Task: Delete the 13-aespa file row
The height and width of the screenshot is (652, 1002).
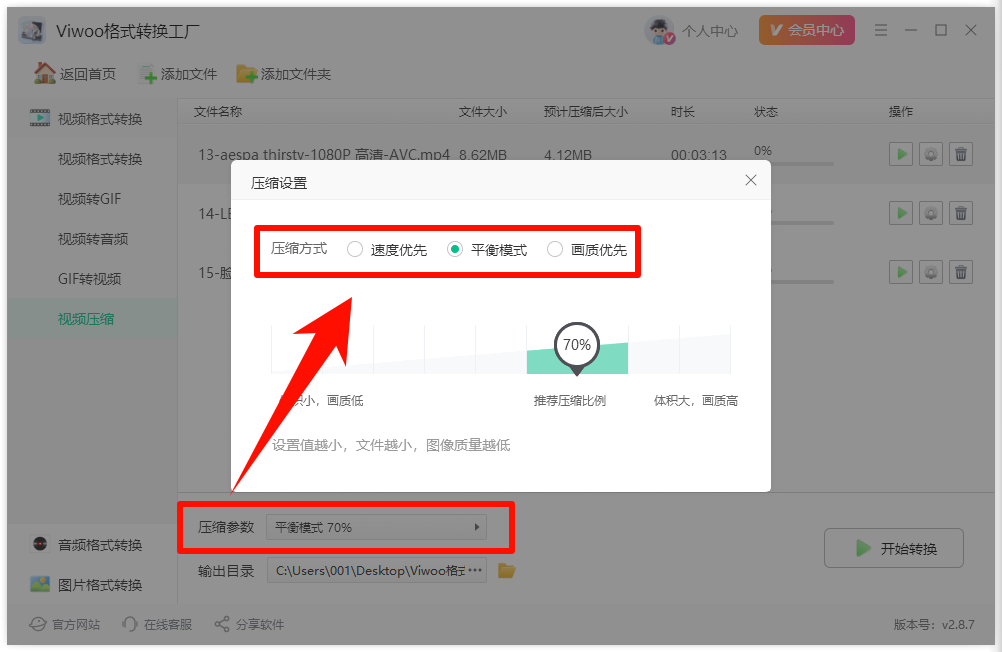Action: [960, 154]
